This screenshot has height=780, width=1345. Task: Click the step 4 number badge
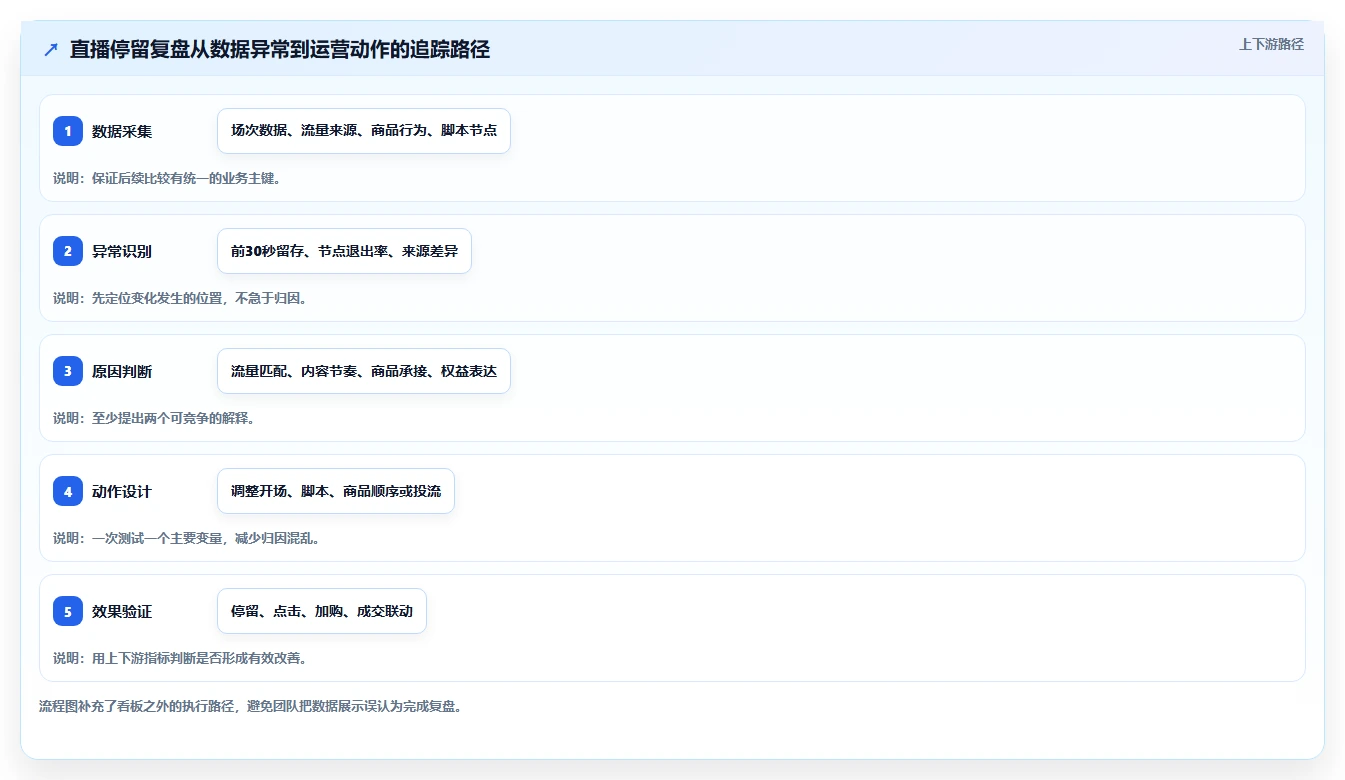coord(68,491)
